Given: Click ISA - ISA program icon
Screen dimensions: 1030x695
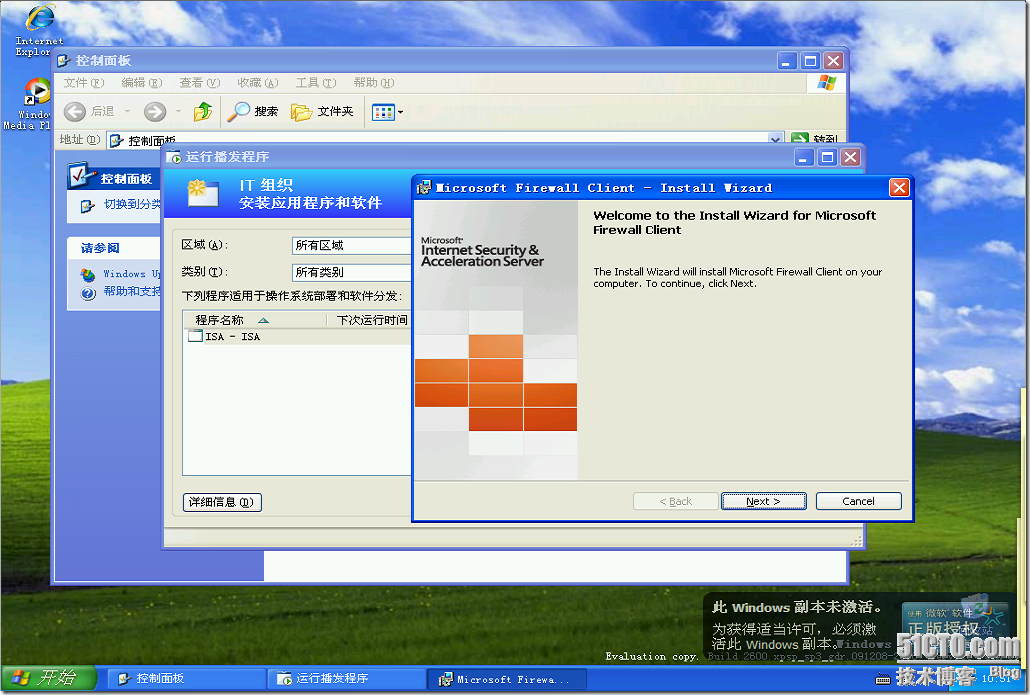Looking at the screenshot, I should 195,336.
